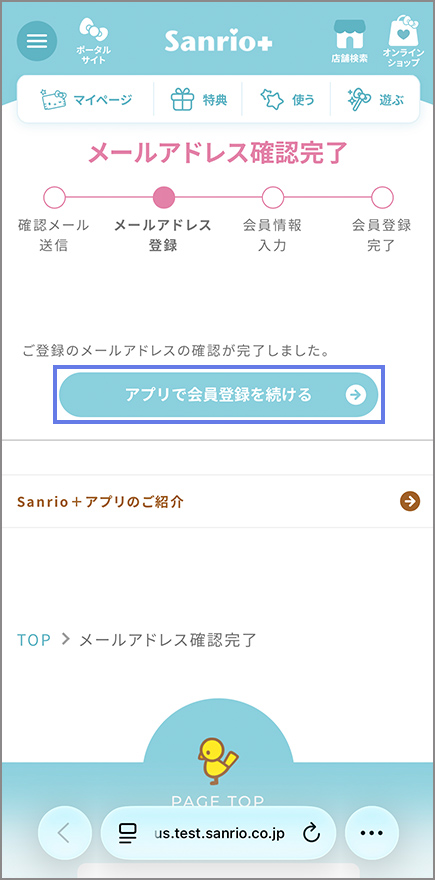Screen dimensions: 435x880
Task: Open the オンラインショップ bag icon
Action: pyautogui.click(x=403, y=41)
